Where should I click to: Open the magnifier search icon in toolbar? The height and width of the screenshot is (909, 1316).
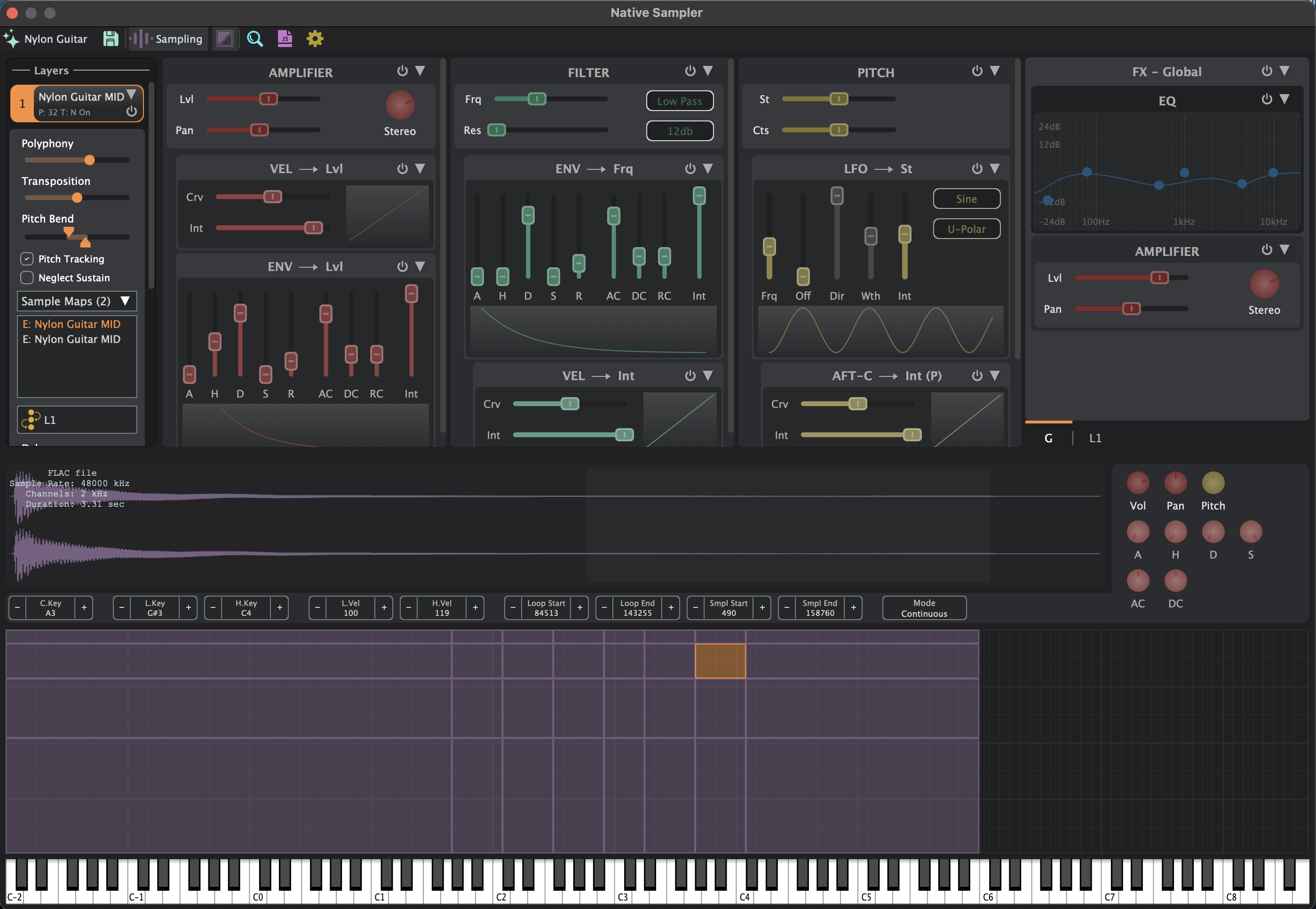point(254,39)
